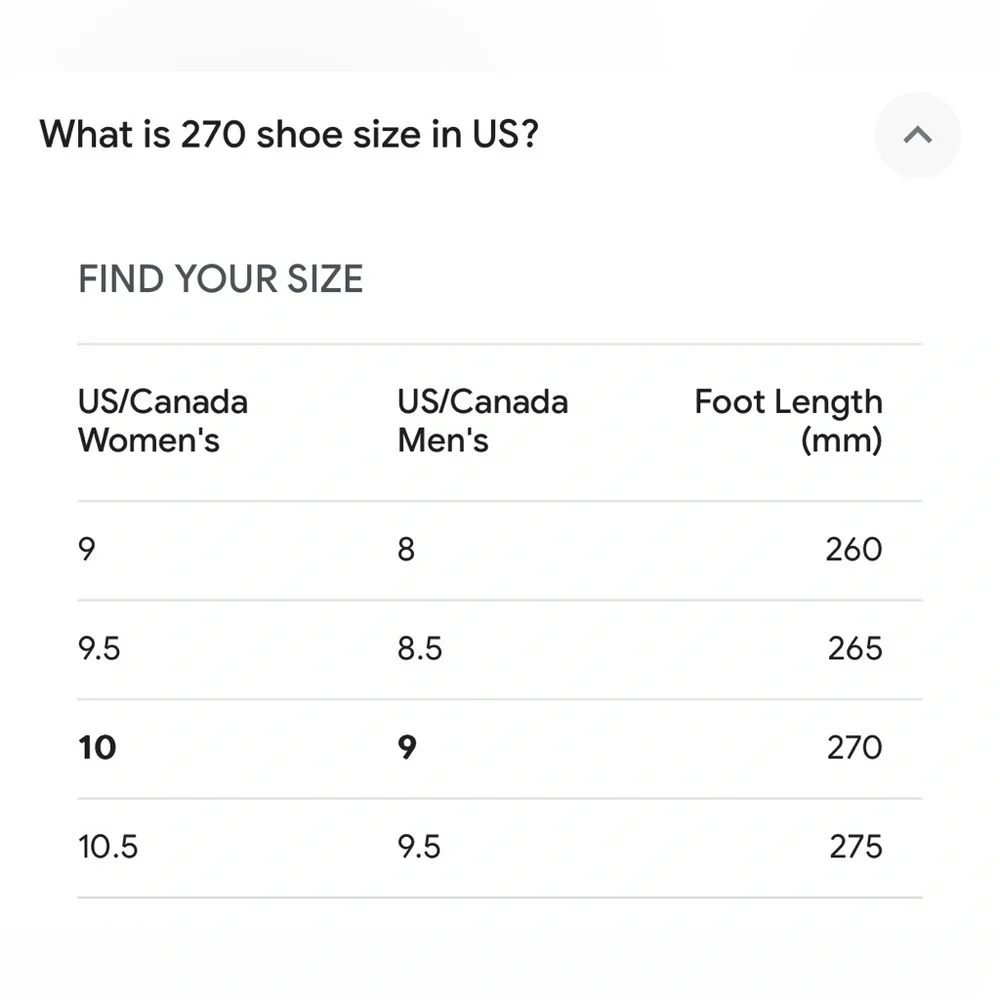Click the 'Foot Length (mm)' column header
Screen dimensions: 1000x1000
pos(788,421)
